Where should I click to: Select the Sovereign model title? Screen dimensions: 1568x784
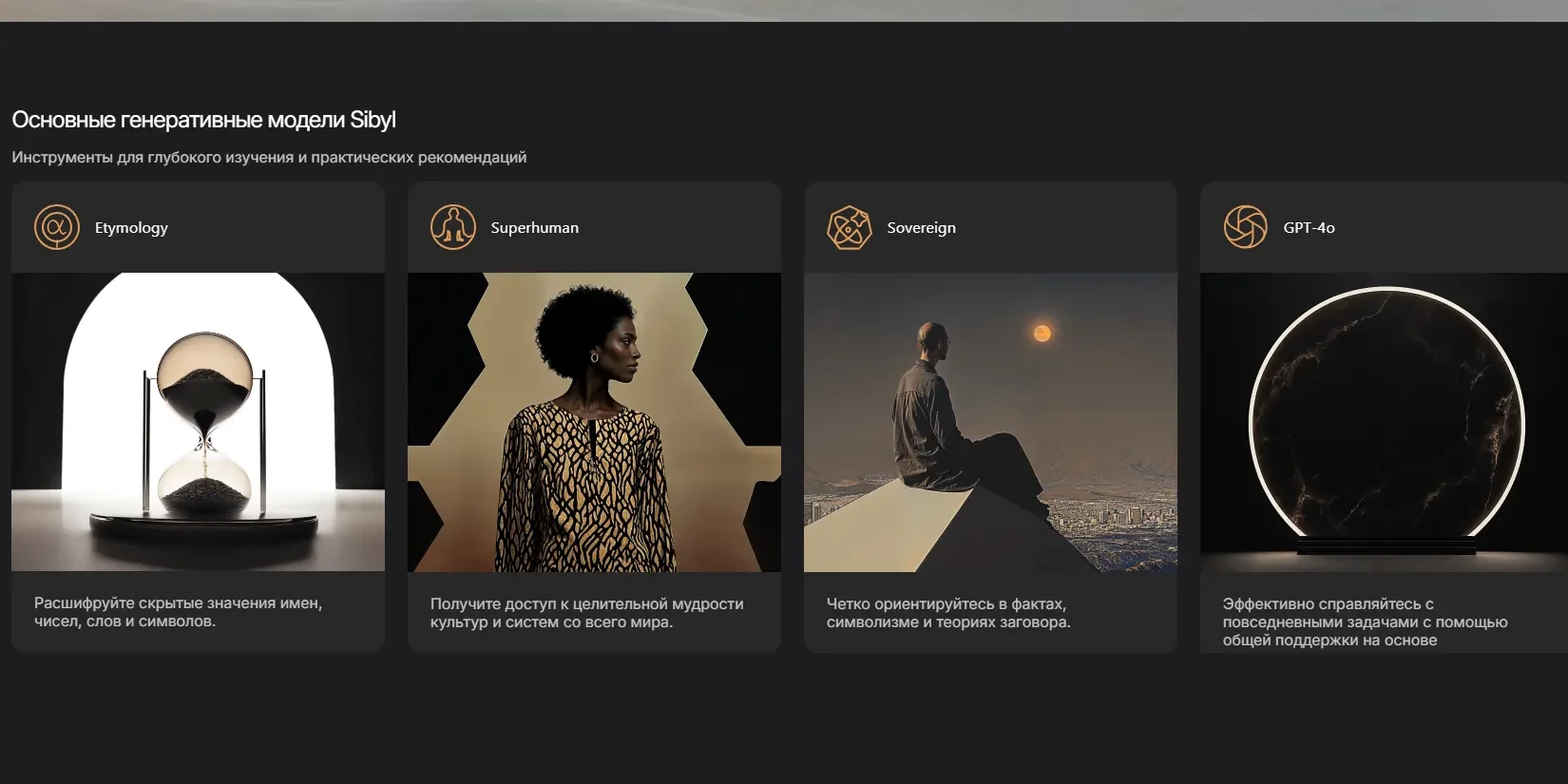tap(921, 228)
